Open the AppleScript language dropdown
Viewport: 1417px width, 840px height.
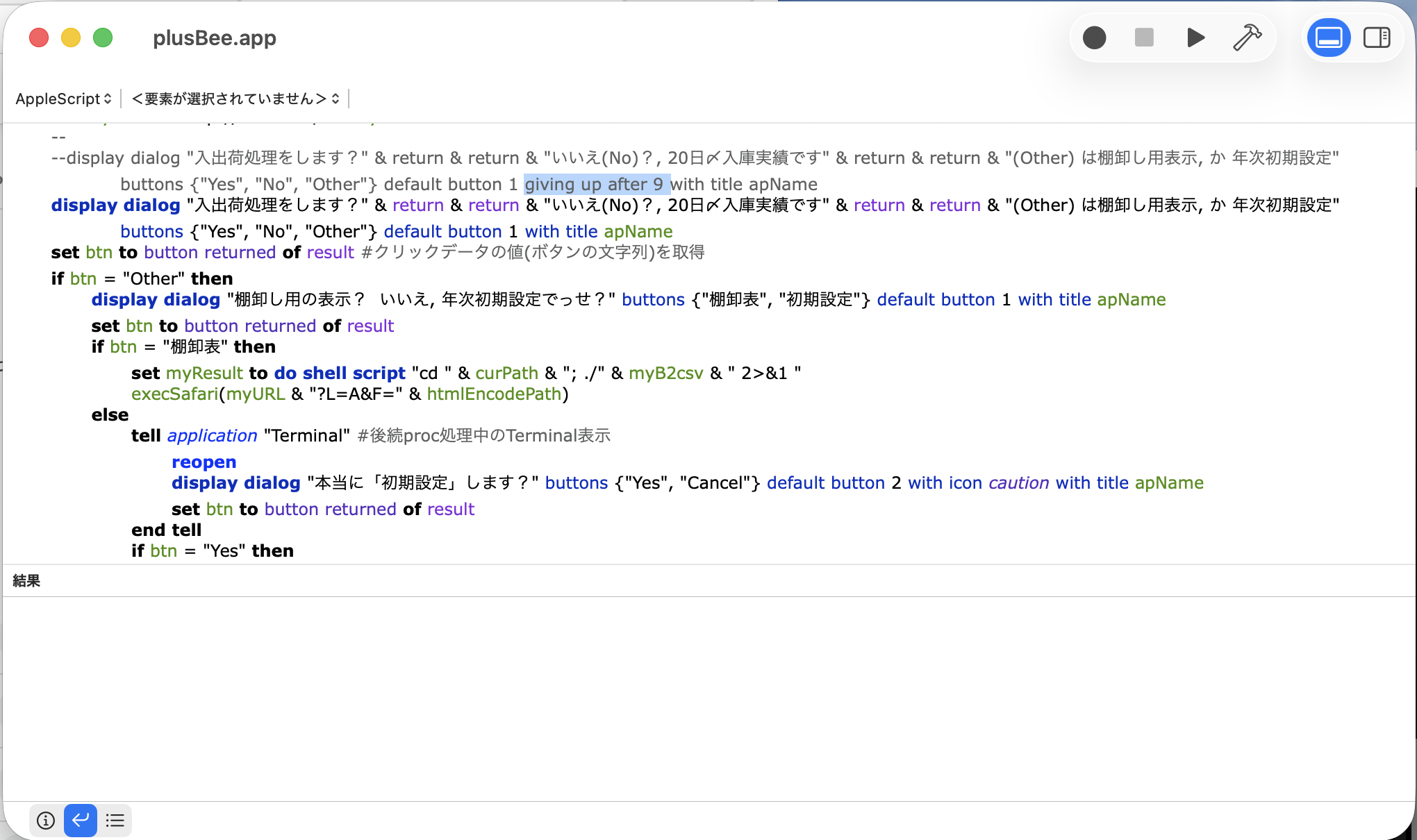pyautogui.click(x=63, y=99)
